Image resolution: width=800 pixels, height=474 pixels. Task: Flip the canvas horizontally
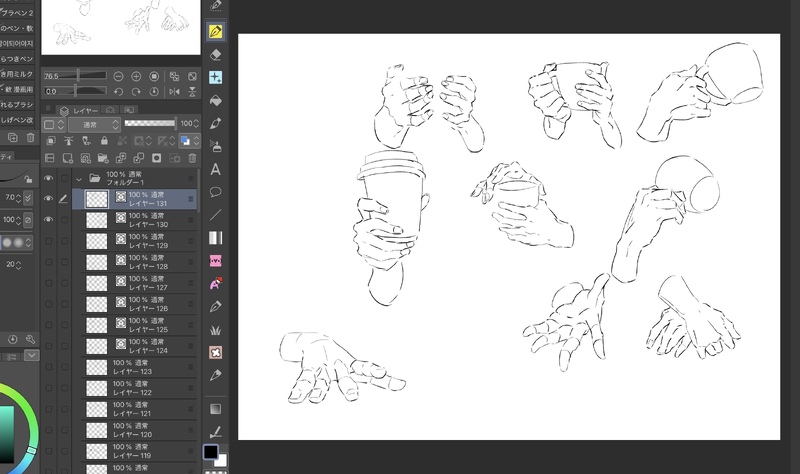[x=174, y=92]
